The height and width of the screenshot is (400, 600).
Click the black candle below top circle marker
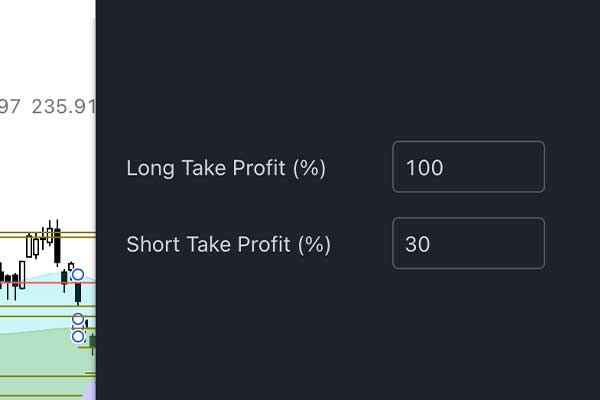pyautogui.click(x=78, y=293)
